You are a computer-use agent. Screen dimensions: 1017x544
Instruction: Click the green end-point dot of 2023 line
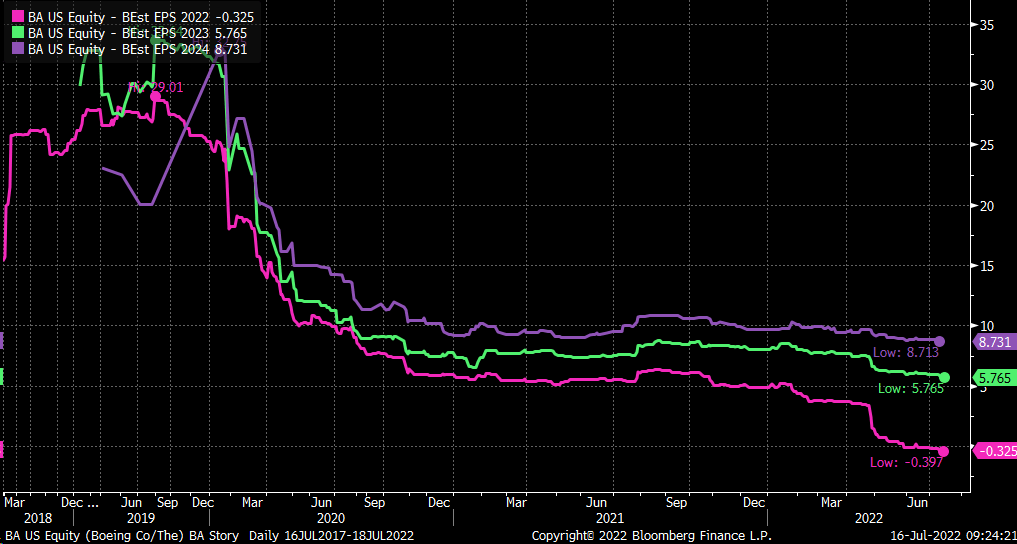944,377
